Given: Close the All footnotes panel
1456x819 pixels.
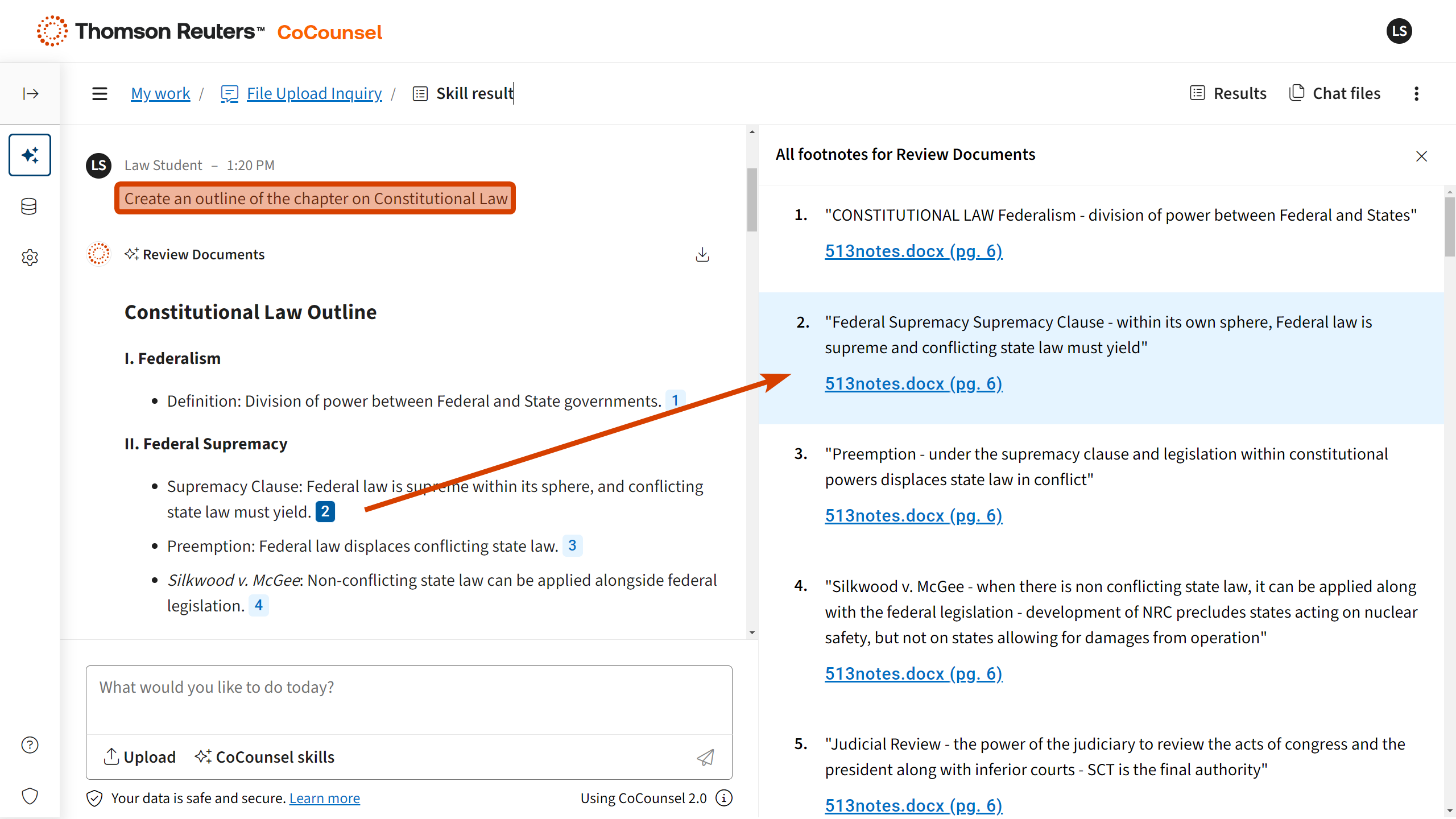Looking at the screenshot, I should [x=1421, y=156].
